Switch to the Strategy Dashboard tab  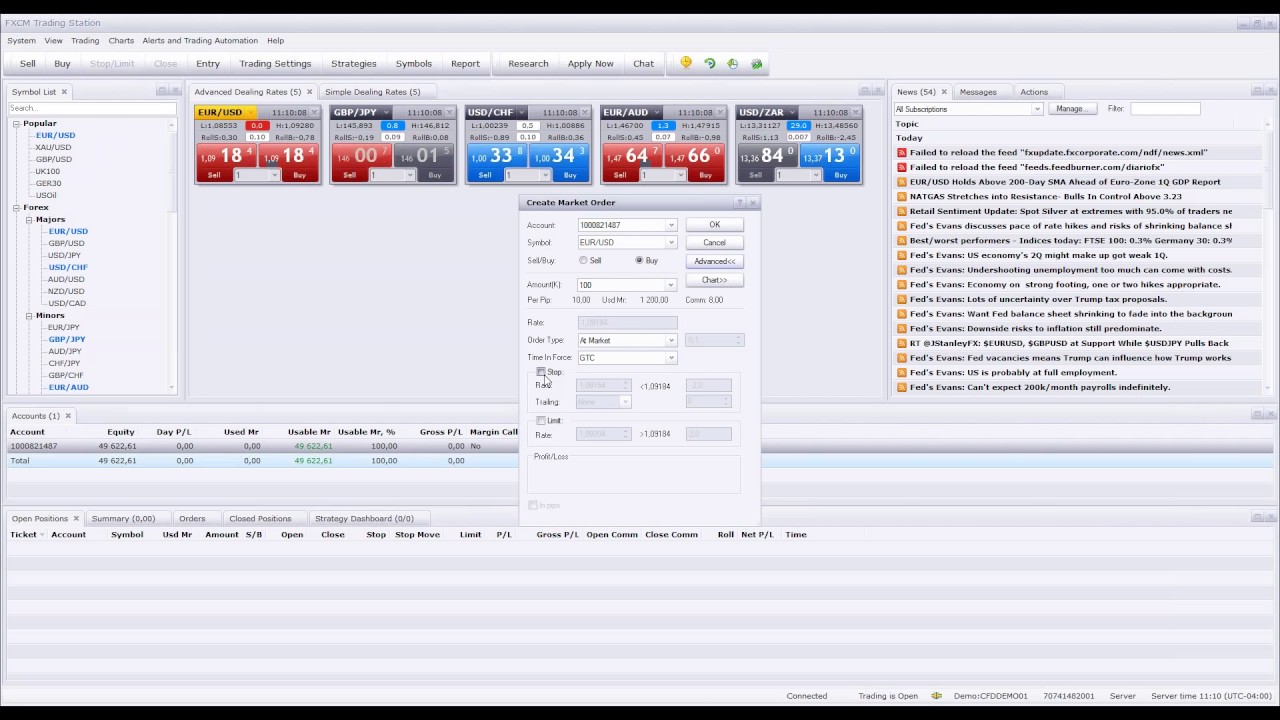[x=364, y=518]
